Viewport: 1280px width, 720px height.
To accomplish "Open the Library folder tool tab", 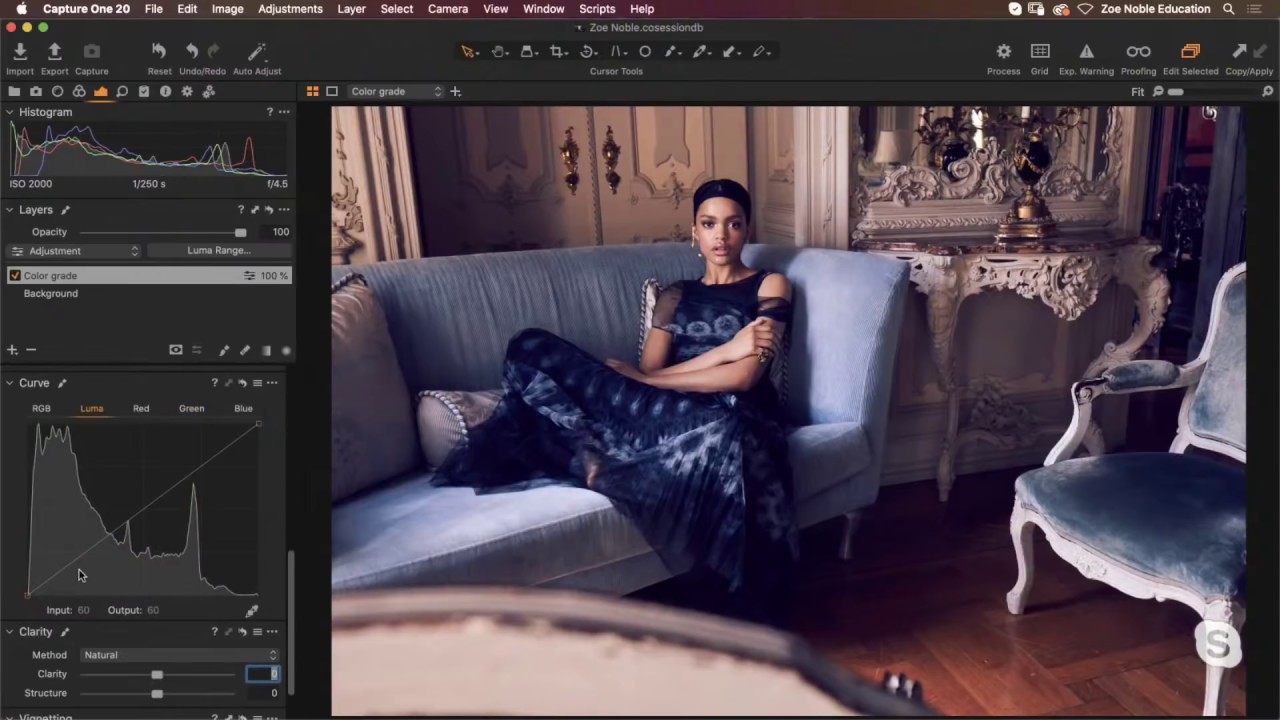I will 14,91.
